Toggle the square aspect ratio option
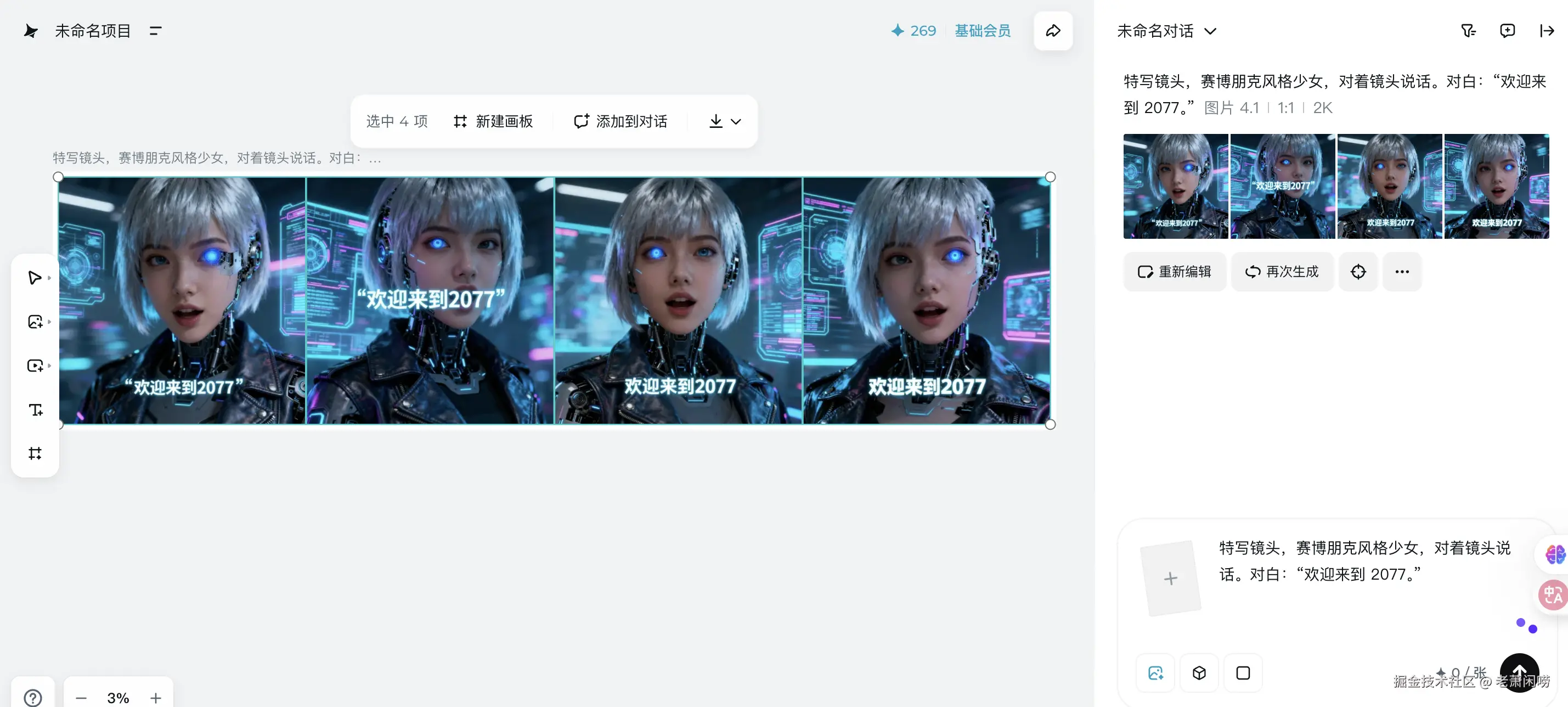This screenshot has height=707, width=1568. tap(1243, 673)
